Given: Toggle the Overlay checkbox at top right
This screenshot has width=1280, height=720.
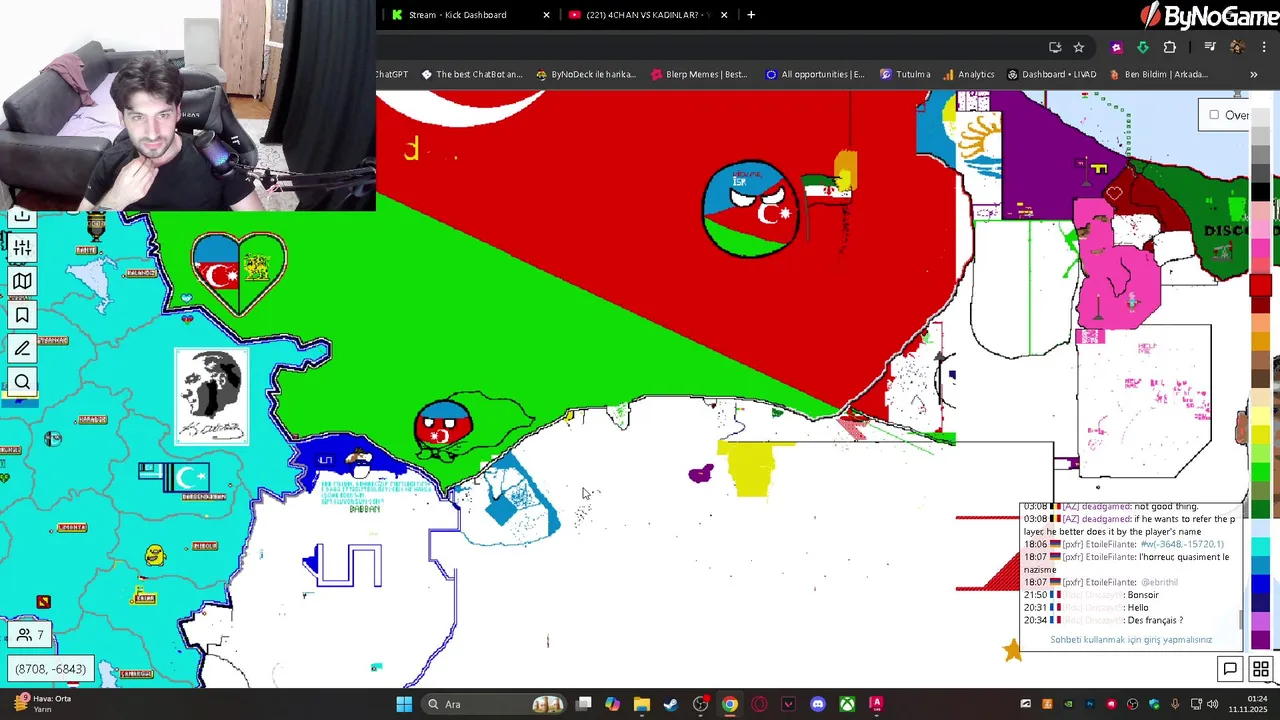Looking at the screenshot, I should 1214,115.
